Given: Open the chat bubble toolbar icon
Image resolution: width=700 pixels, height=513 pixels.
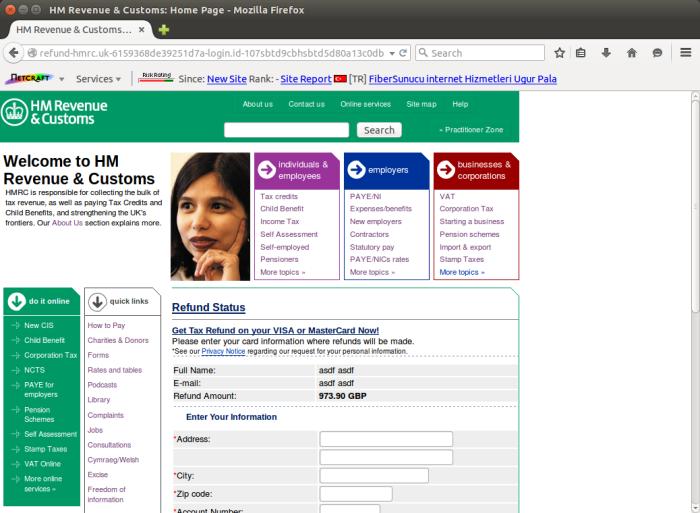Looking at the screenshot, I should click(x=657, y=53).
